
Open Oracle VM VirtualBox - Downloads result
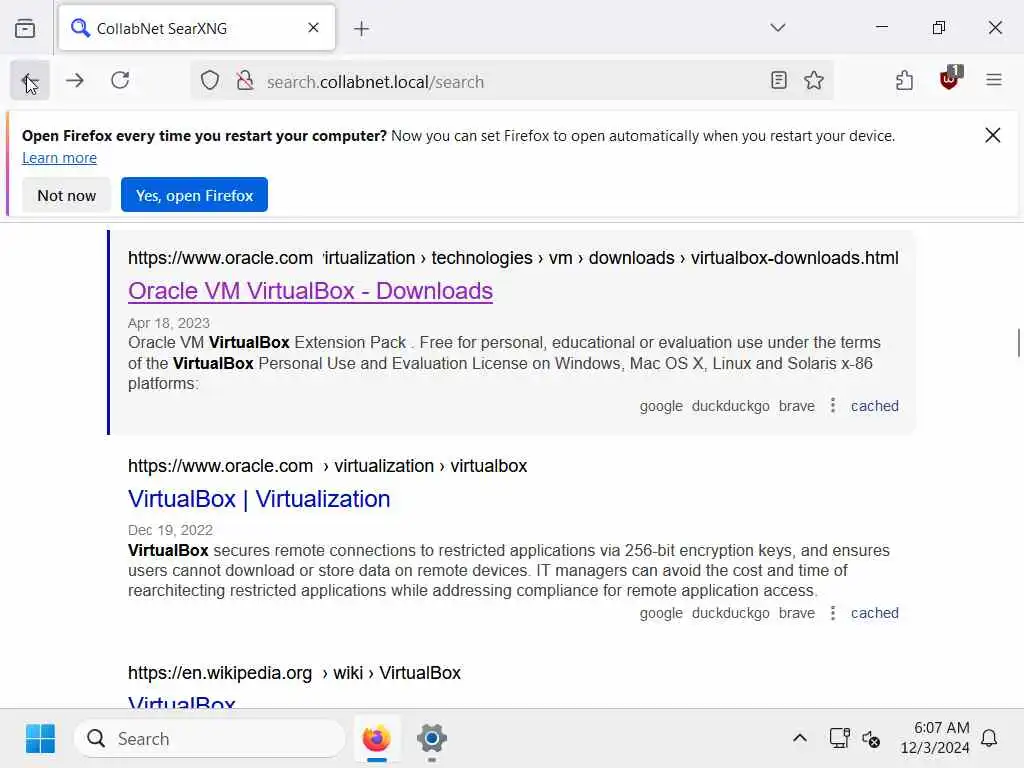pyautogui.click(x=310, y=291)
